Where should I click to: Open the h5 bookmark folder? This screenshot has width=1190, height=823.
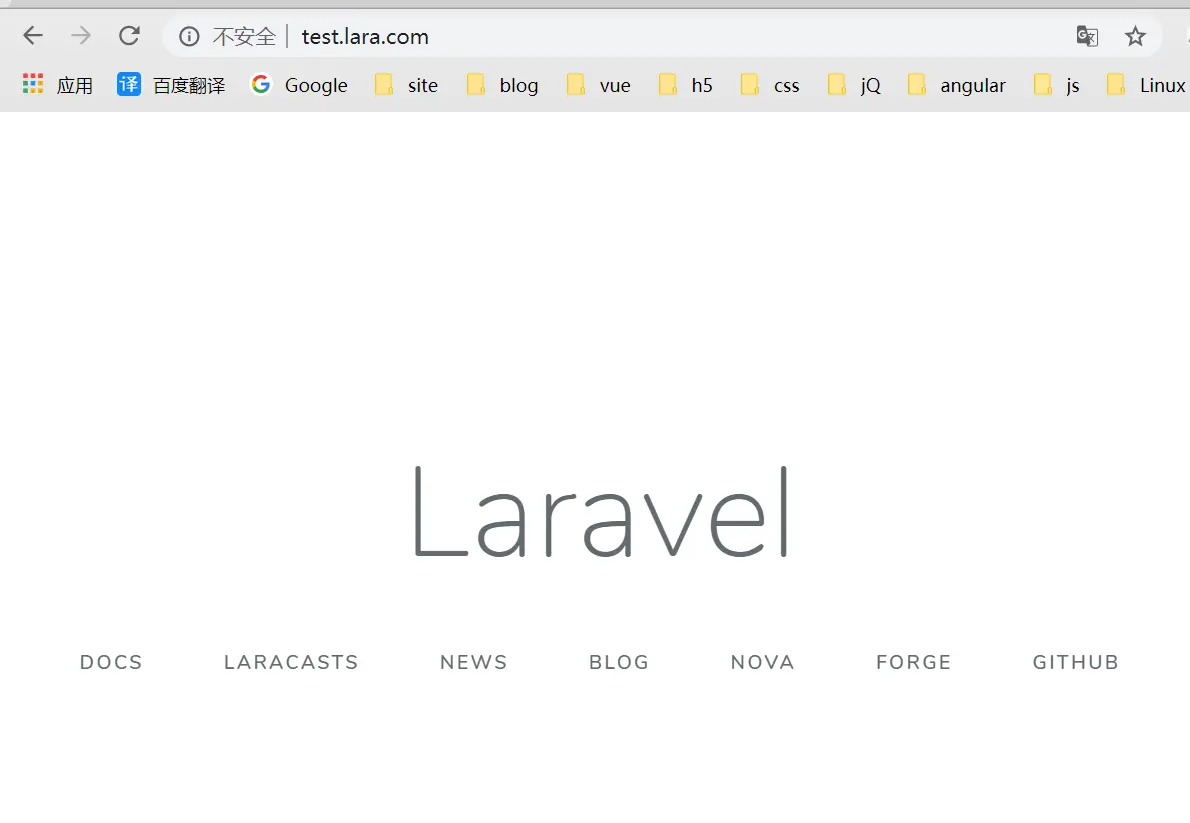point(685,84)
